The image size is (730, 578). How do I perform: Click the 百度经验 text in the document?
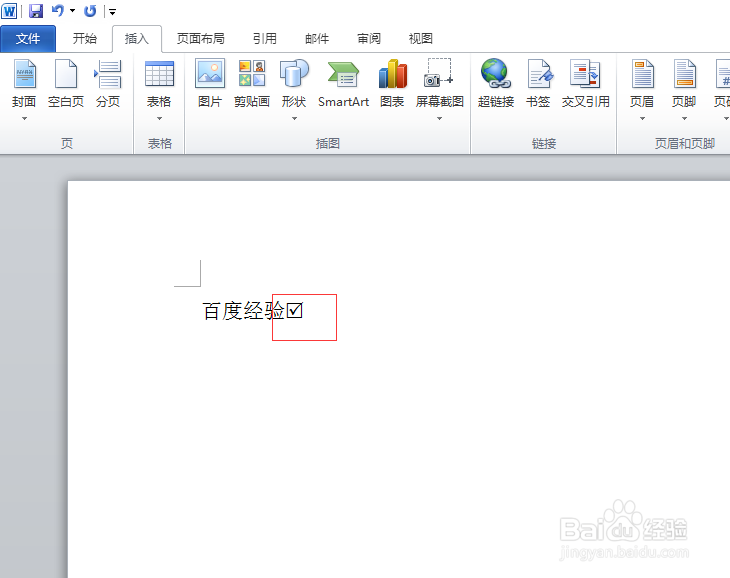click(x=243, y=311)
